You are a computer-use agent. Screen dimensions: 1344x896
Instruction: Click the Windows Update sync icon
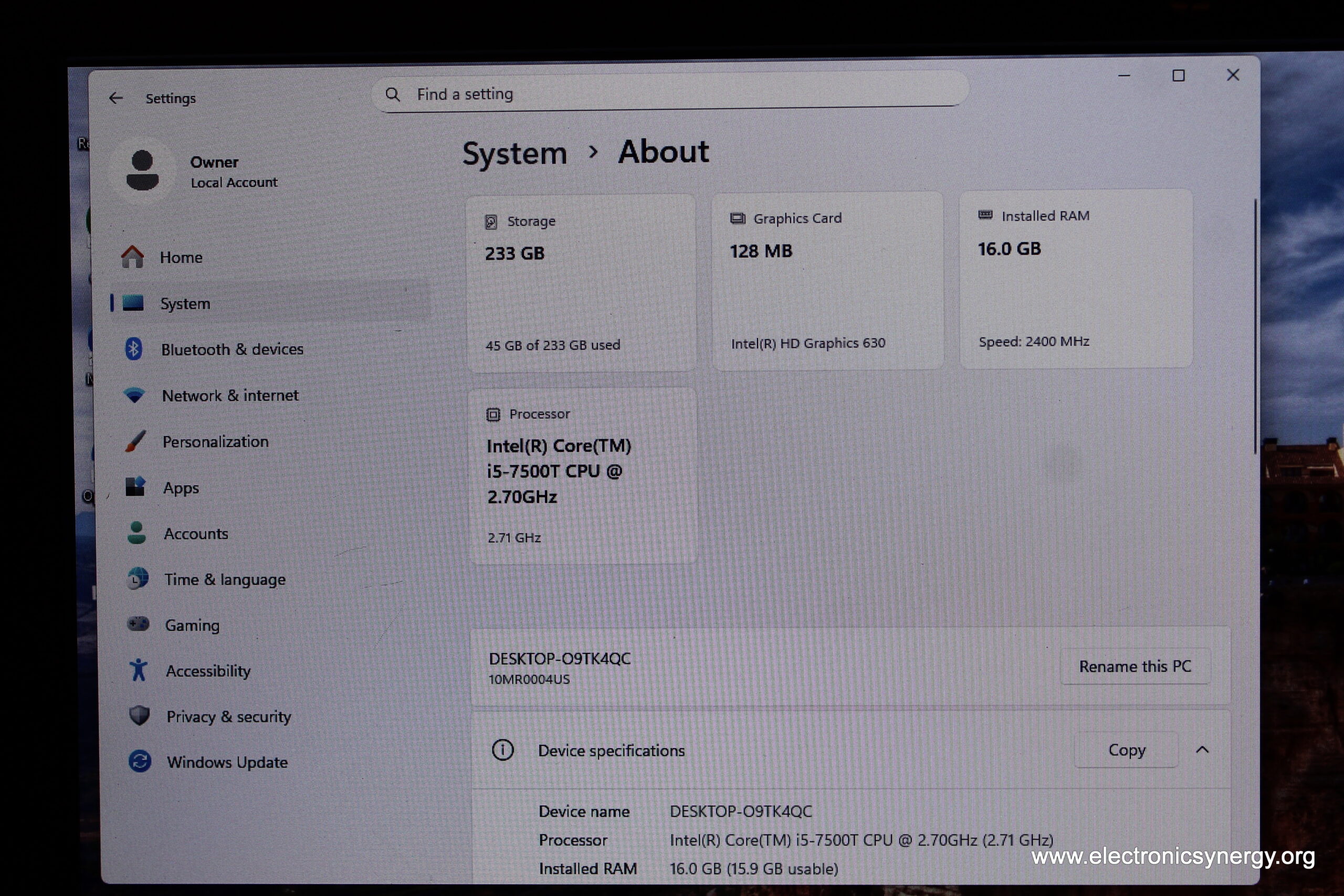[140, 762]
